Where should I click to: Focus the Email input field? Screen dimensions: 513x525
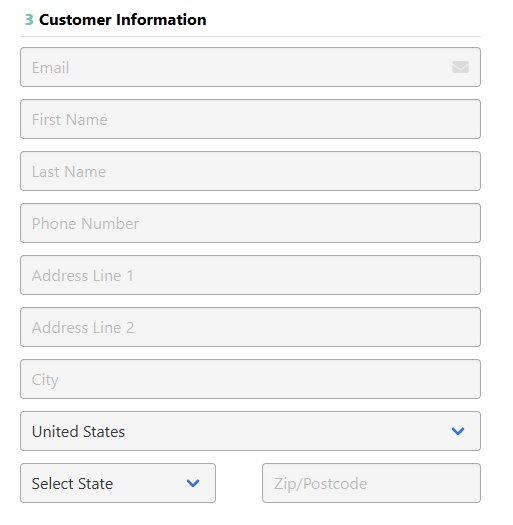250,67
